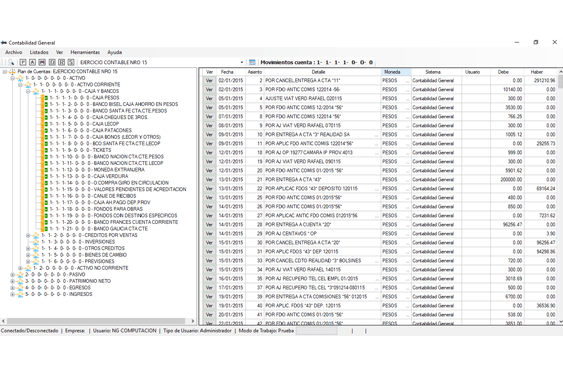
Task: Click detail 'POR ENTREGA A CTA "43"'
Action: pos(293,179)
